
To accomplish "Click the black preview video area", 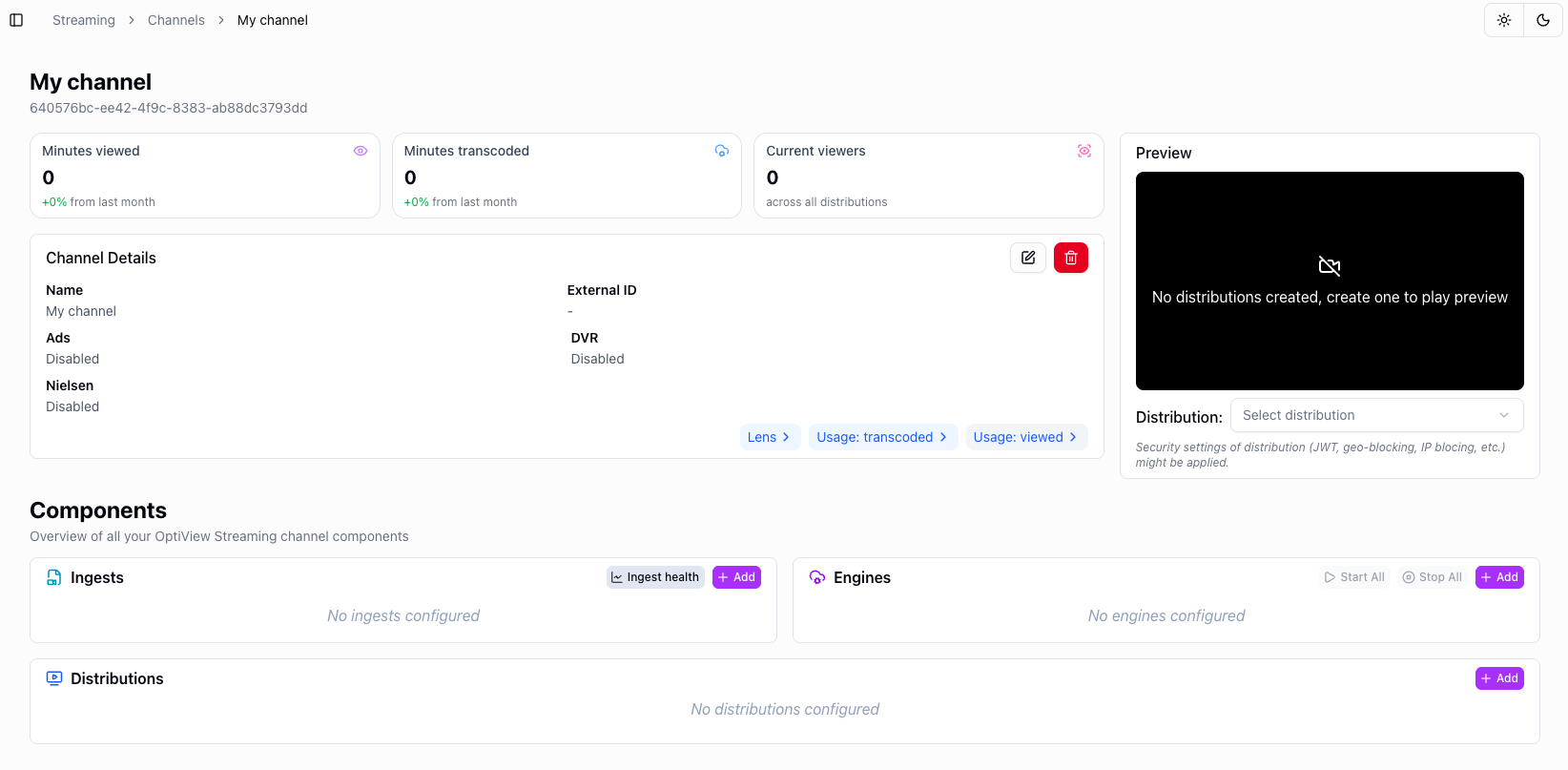I will 1329,229.
